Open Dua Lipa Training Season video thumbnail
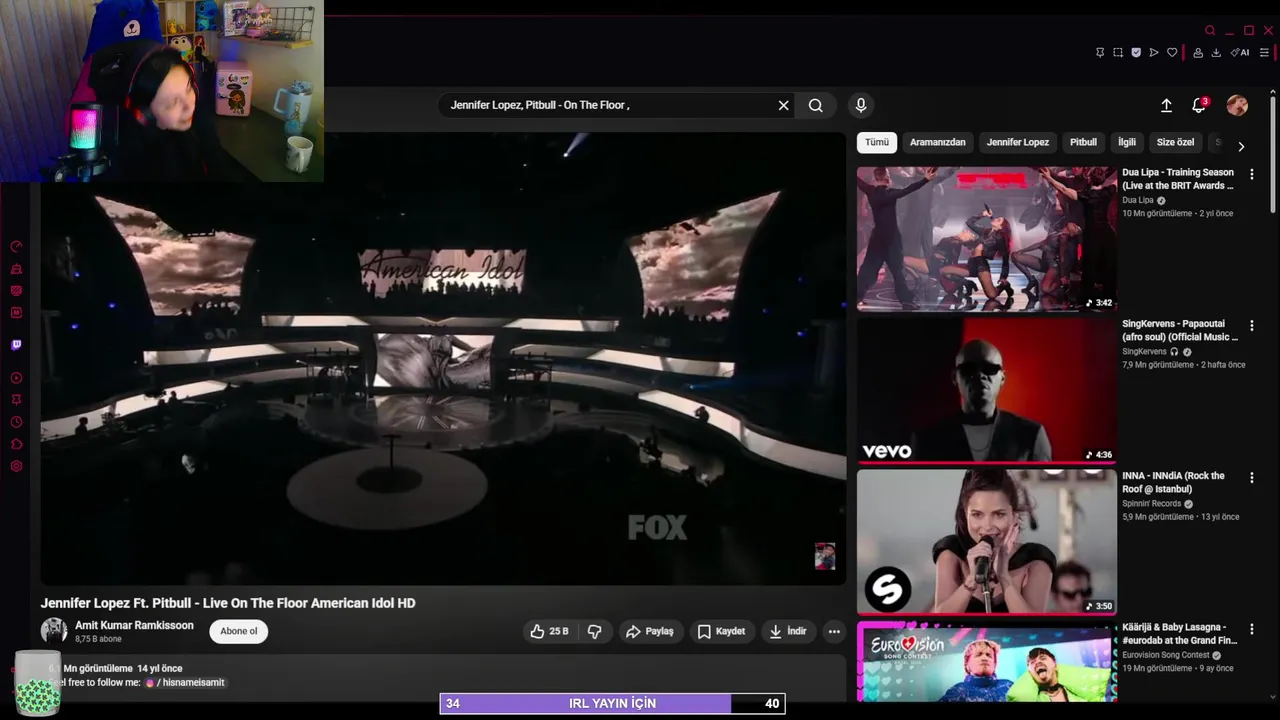1280x720 pixels. (987, 239)
